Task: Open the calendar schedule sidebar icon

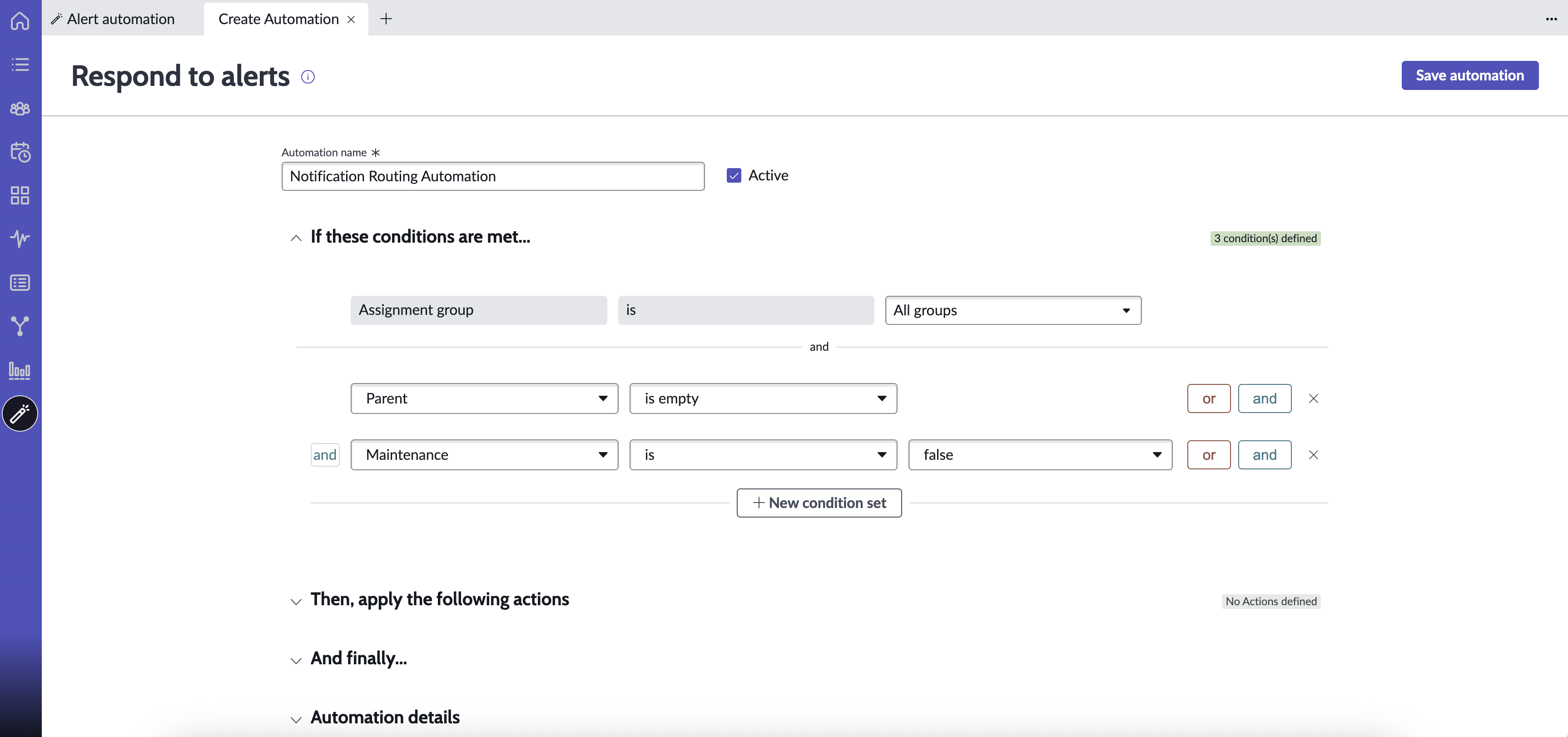Action: pos(20,152)
